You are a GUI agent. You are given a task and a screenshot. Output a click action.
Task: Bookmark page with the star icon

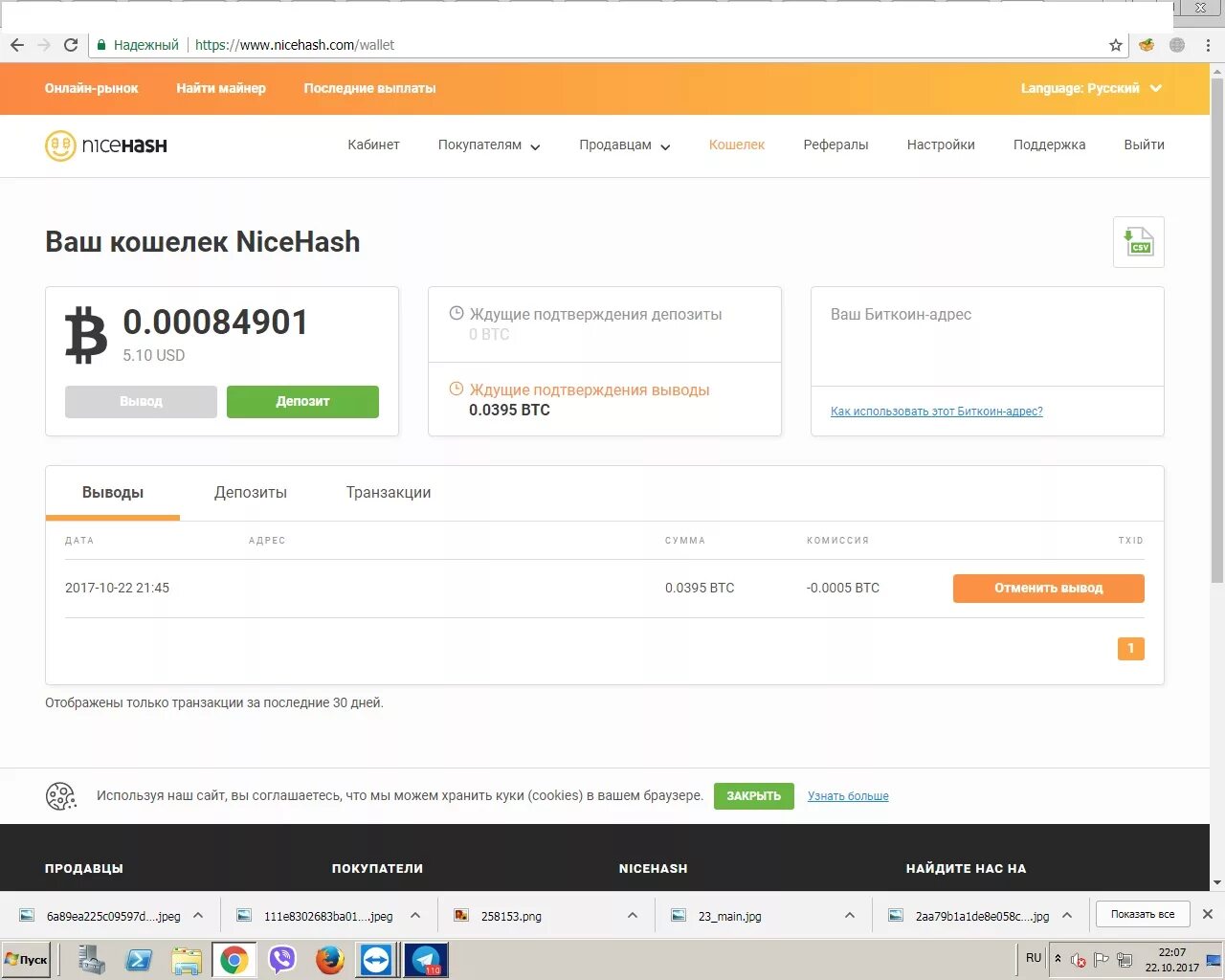(1116, 45)
